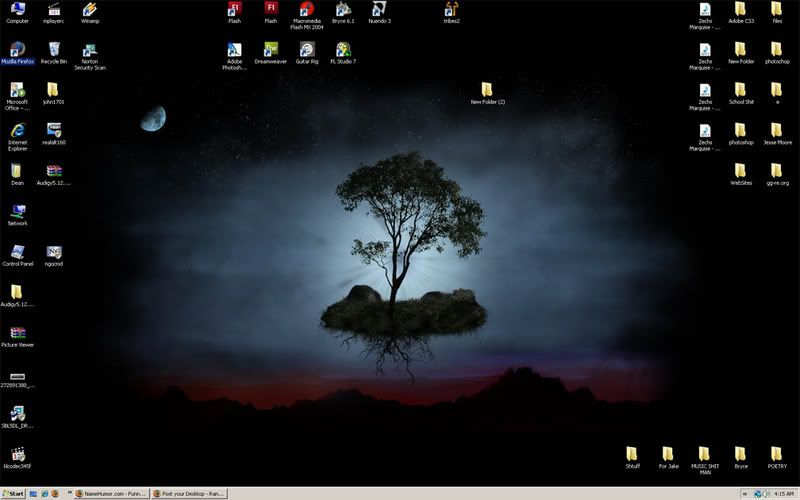Open the WebSites folder
Viewport: 800px width, 500px height.
pos(741,174)
